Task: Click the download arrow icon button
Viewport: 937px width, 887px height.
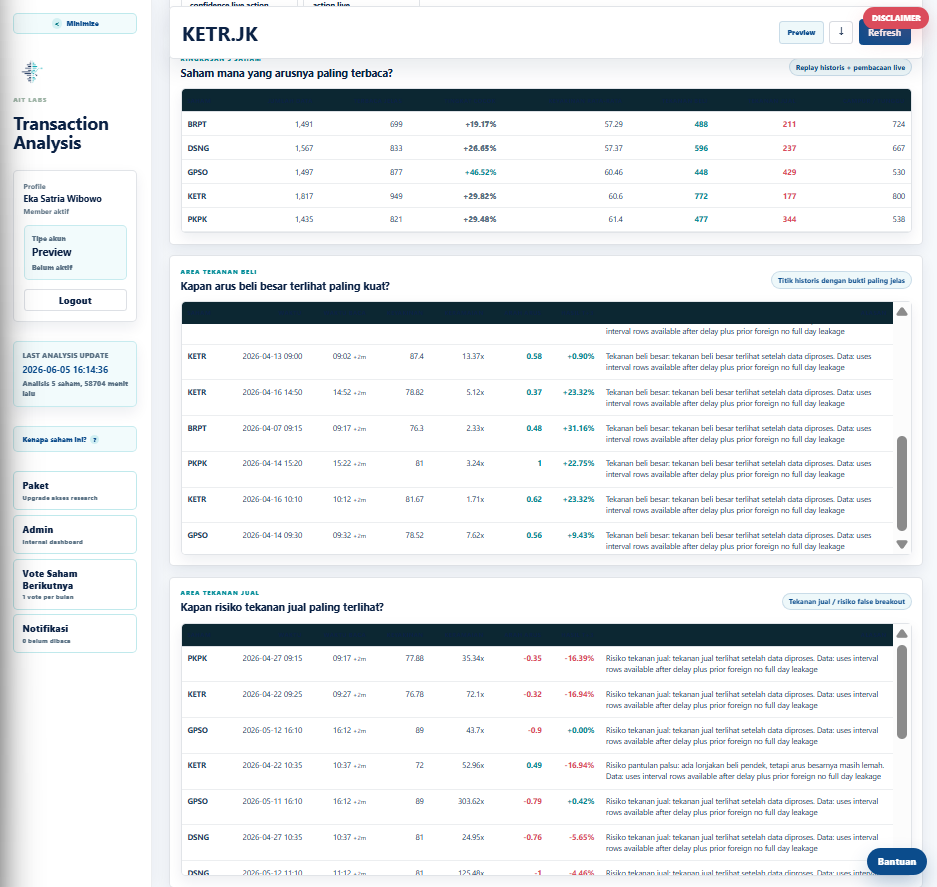Action: [x=841, y=32]
